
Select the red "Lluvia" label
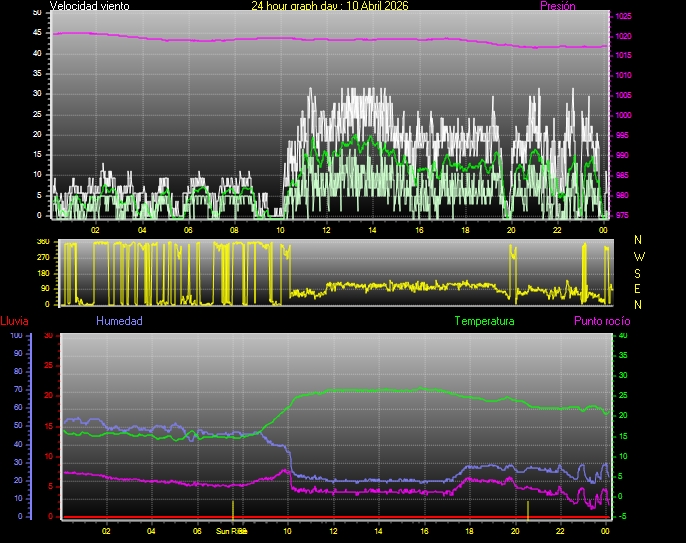14,321
